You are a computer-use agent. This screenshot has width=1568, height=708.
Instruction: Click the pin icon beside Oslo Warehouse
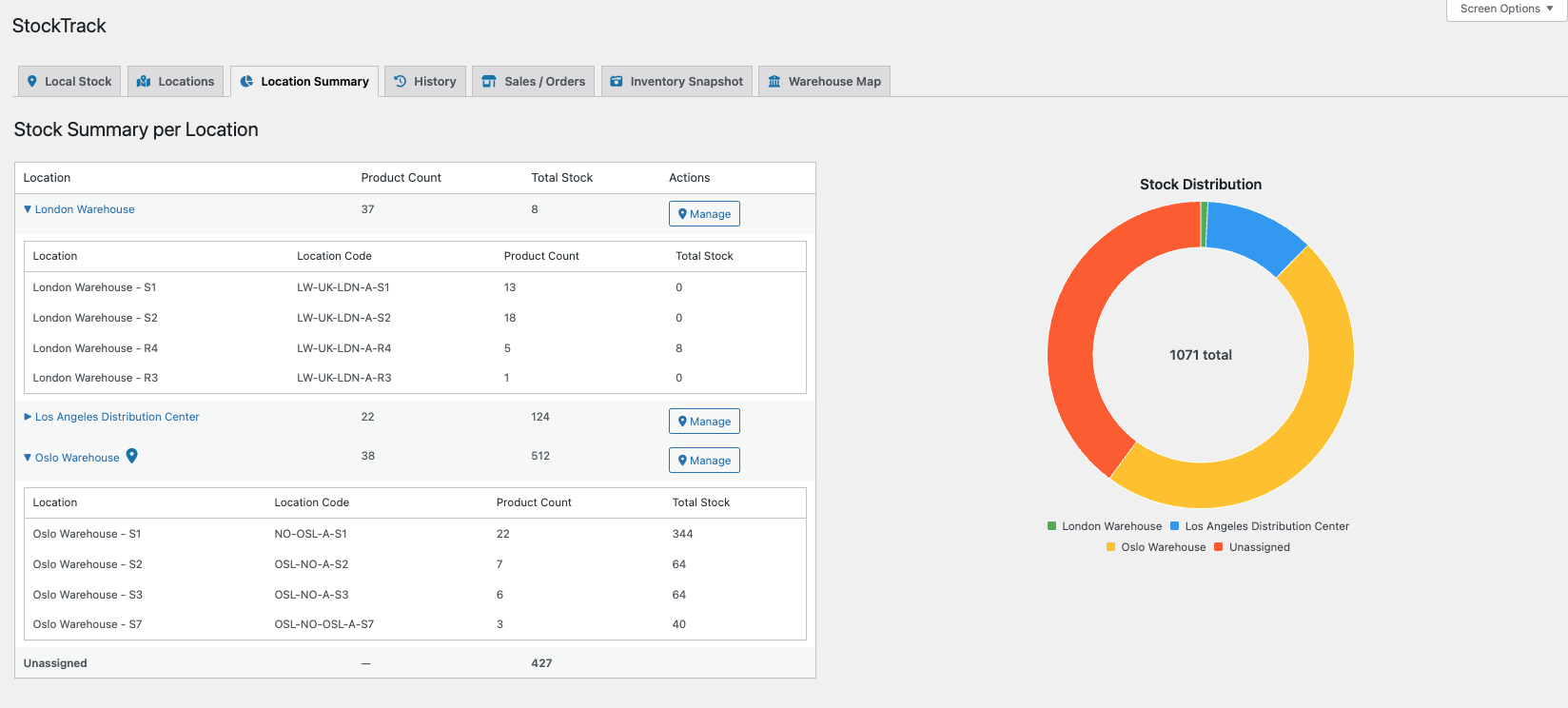[132, 456]
